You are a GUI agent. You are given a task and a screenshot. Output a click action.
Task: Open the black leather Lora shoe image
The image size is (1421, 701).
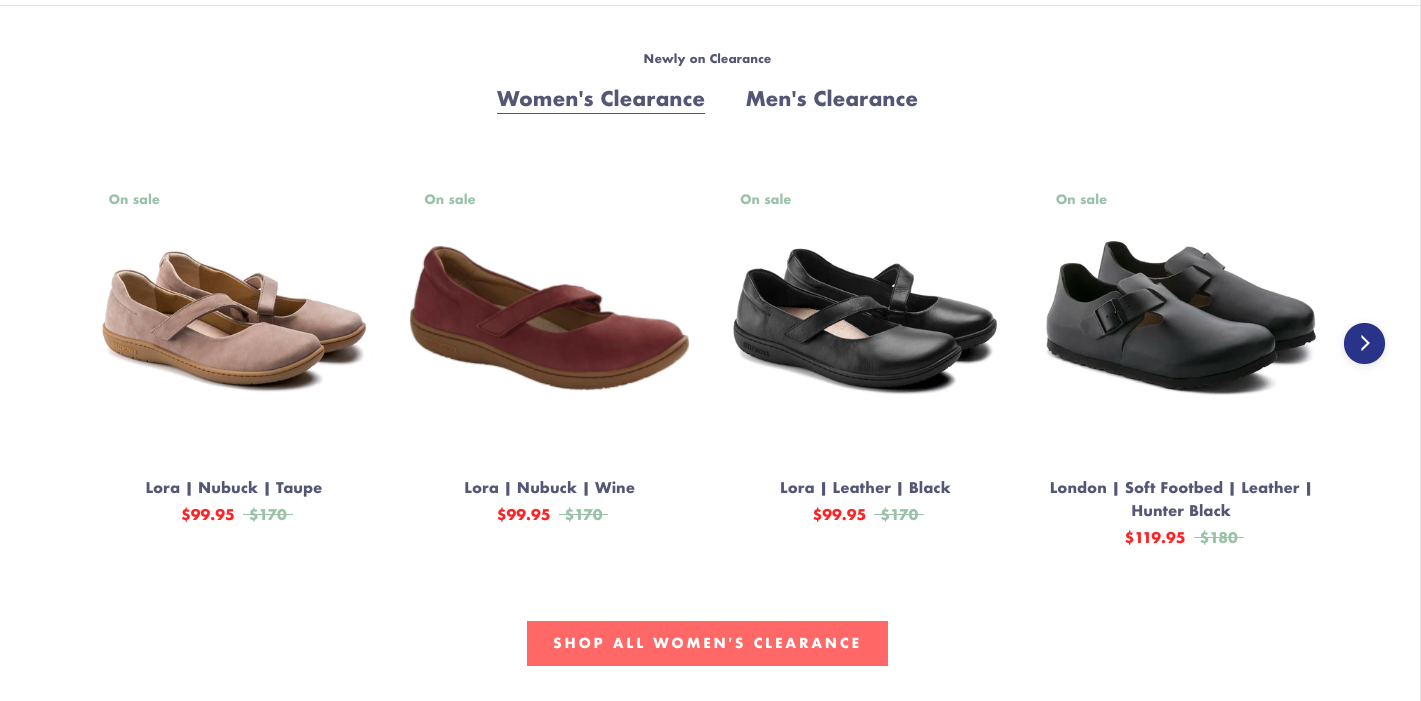[x=865, y=320]
